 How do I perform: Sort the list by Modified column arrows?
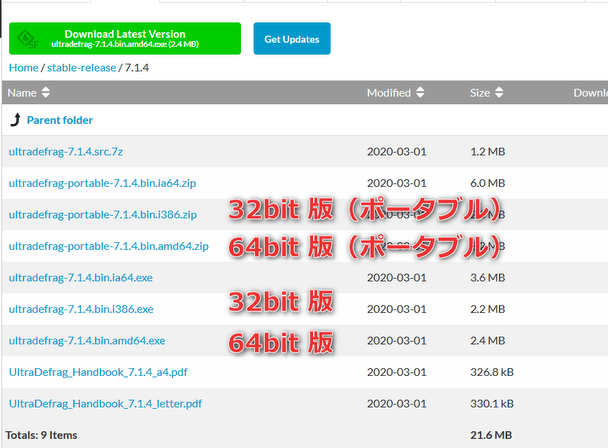[420, 93]
